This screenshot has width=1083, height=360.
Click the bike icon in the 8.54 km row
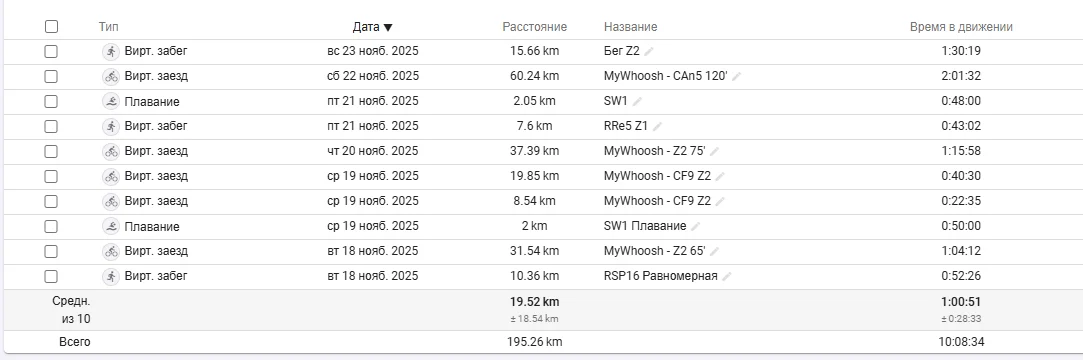[x=111, y=201]
